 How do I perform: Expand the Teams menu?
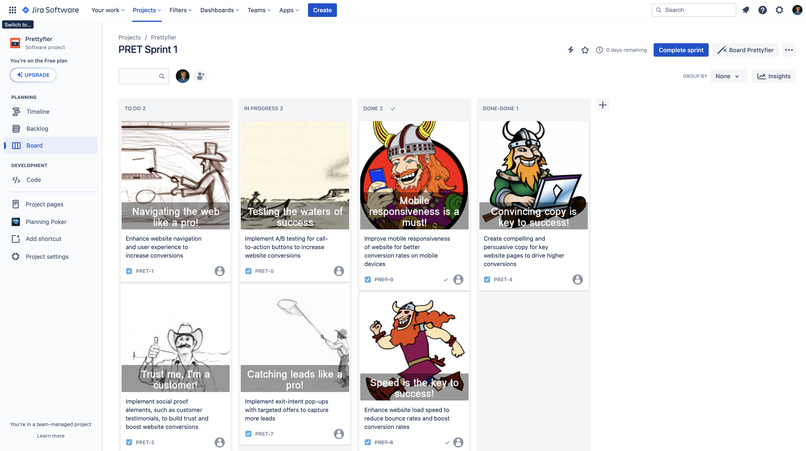(259, 10)
